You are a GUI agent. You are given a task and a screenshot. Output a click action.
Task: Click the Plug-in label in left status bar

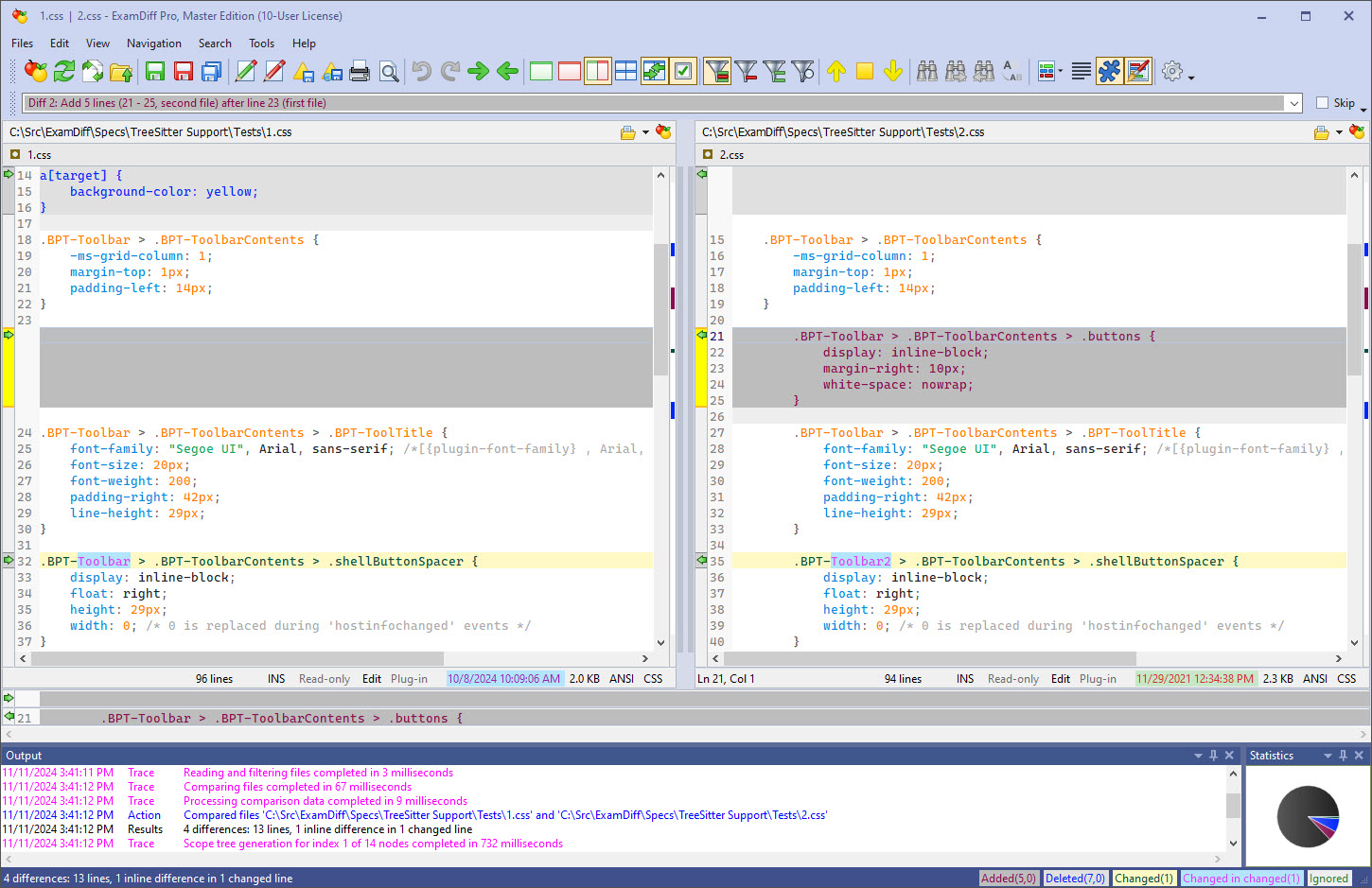(x=409, y=679)
